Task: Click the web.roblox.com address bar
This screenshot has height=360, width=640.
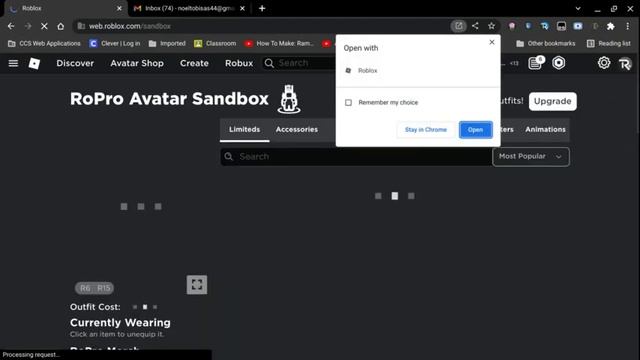Action: pos(261,26)
